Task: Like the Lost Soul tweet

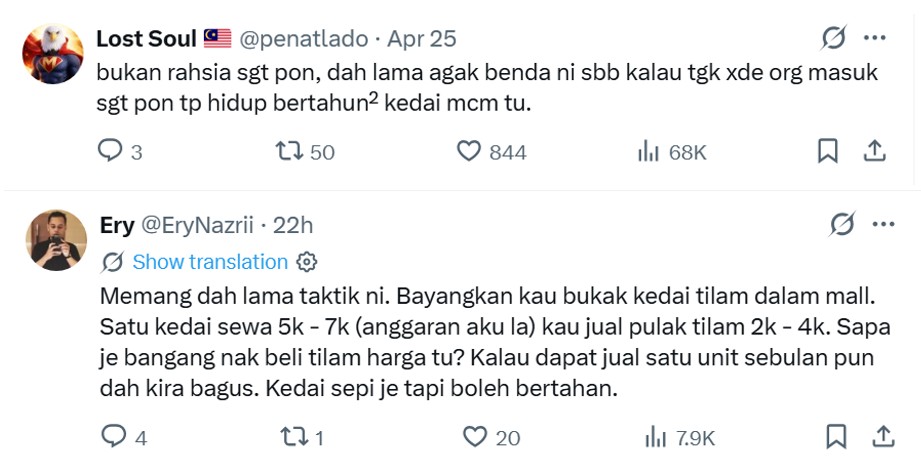Action: [x=469, y=151]
